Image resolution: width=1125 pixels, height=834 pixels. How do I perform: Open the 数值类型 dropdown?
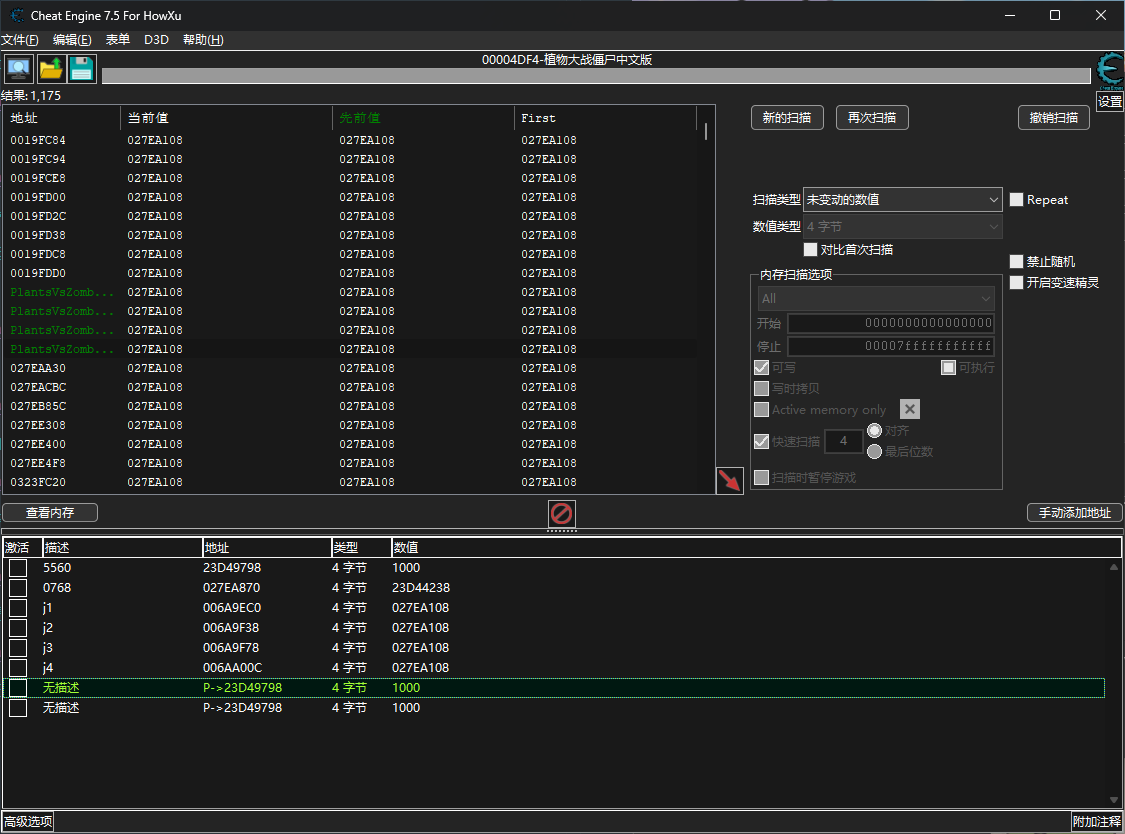pos(902,227)
